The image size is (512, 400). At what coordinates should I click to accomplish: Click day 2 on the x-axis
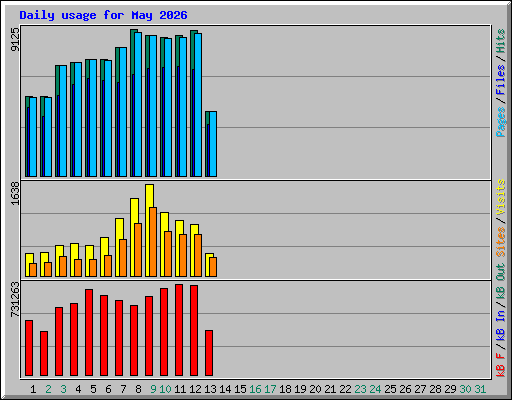[x=48, y=389]
